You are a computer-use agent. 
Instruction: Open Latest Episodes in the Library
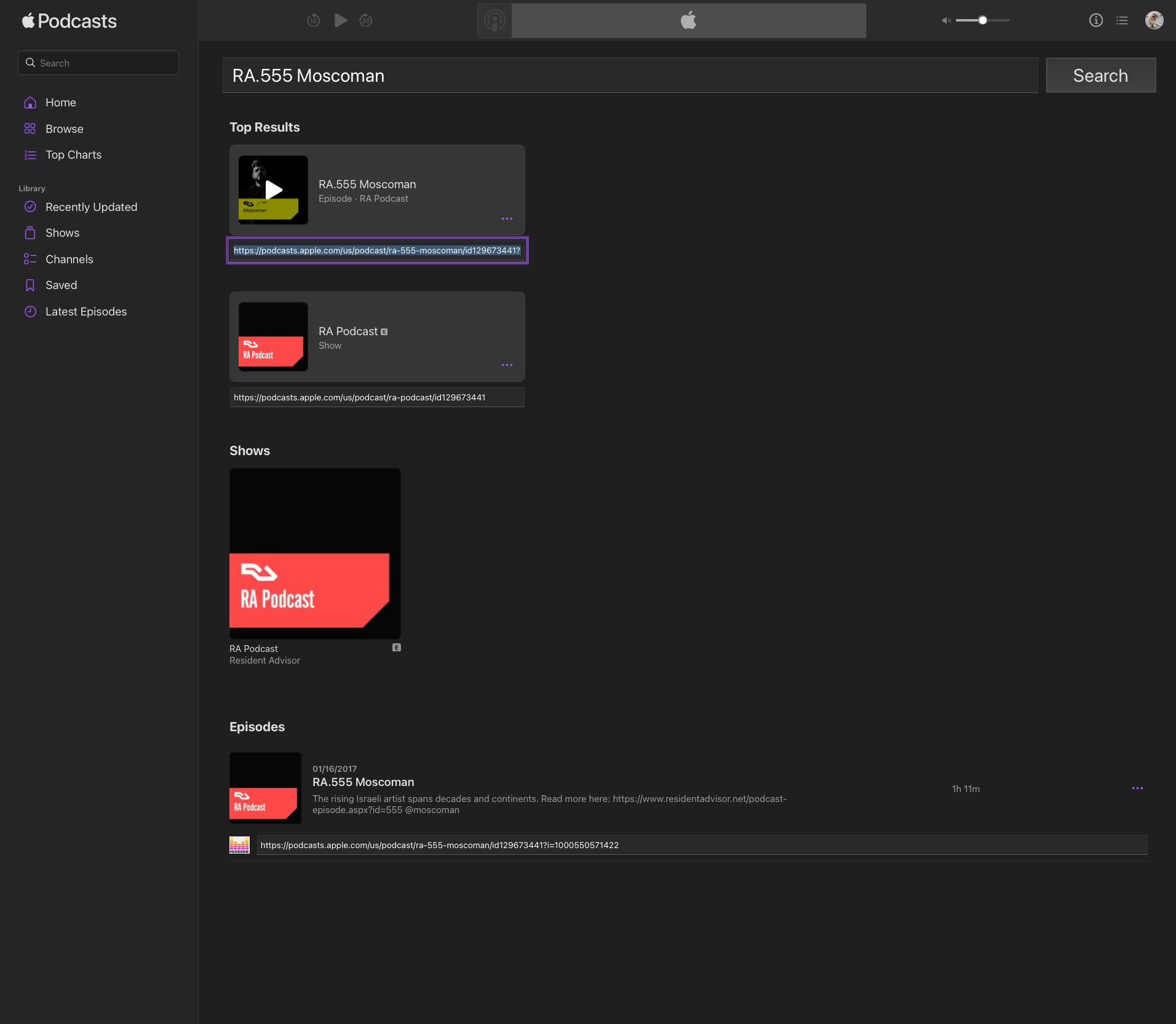pos(86,312)
